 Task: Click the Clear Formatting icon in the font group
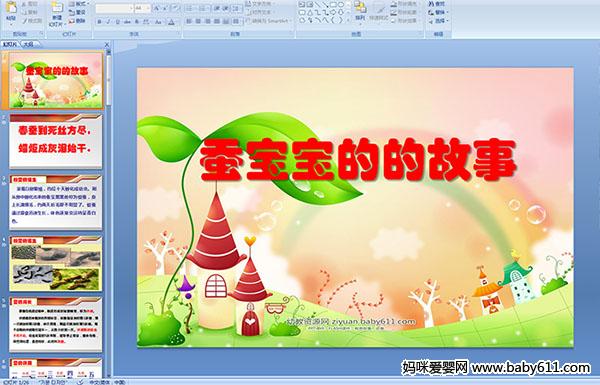tap(176, 8)
